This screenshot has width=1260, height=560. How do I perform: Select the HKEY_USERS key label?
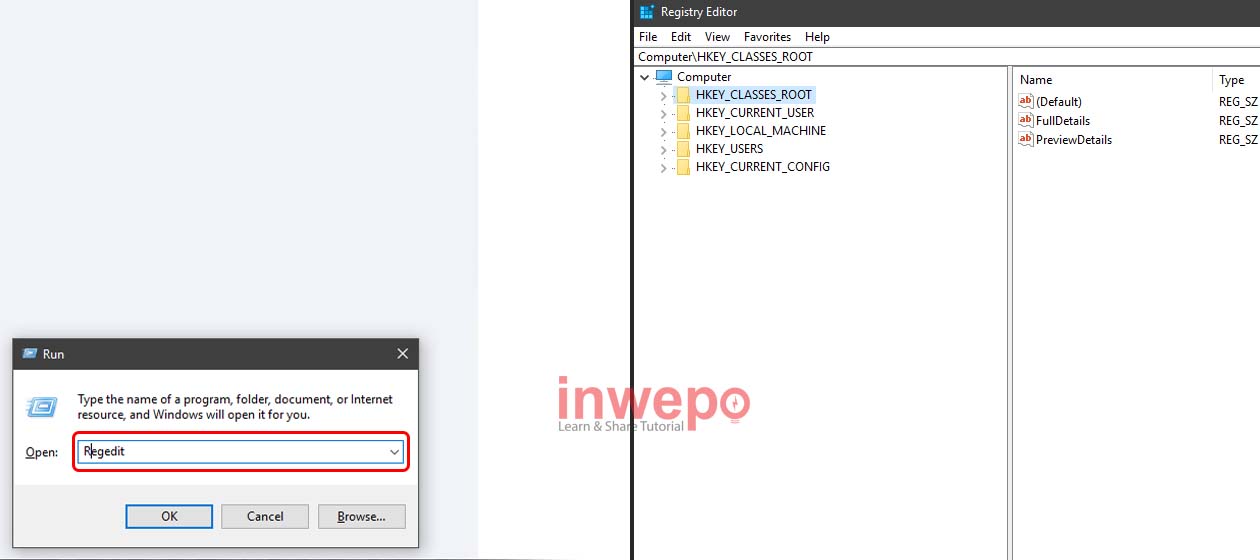point(729,149)
